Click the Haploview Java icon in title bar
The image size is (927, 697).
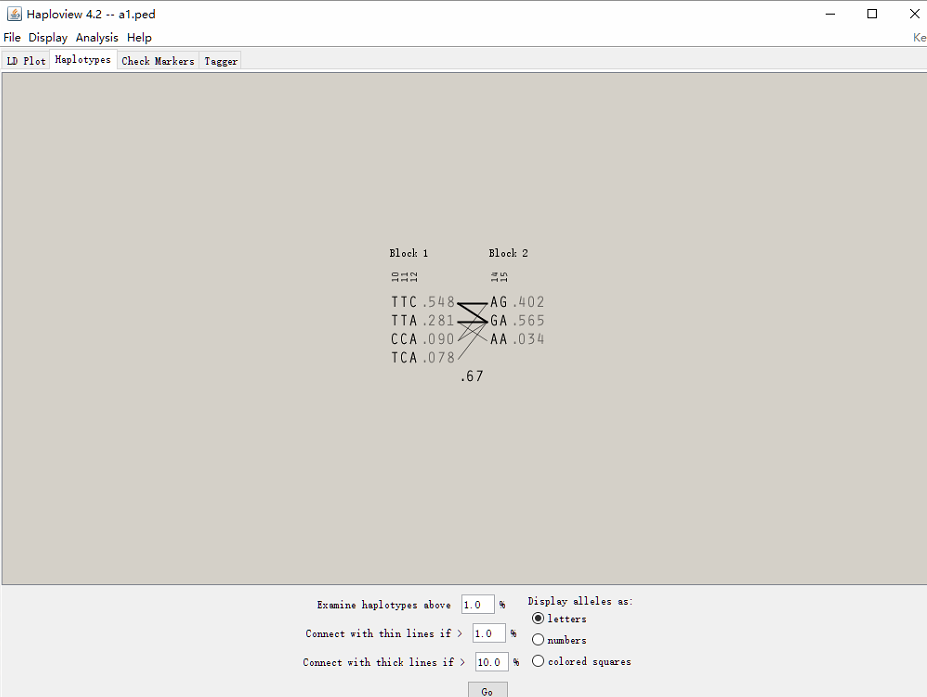tap(14, 14)
